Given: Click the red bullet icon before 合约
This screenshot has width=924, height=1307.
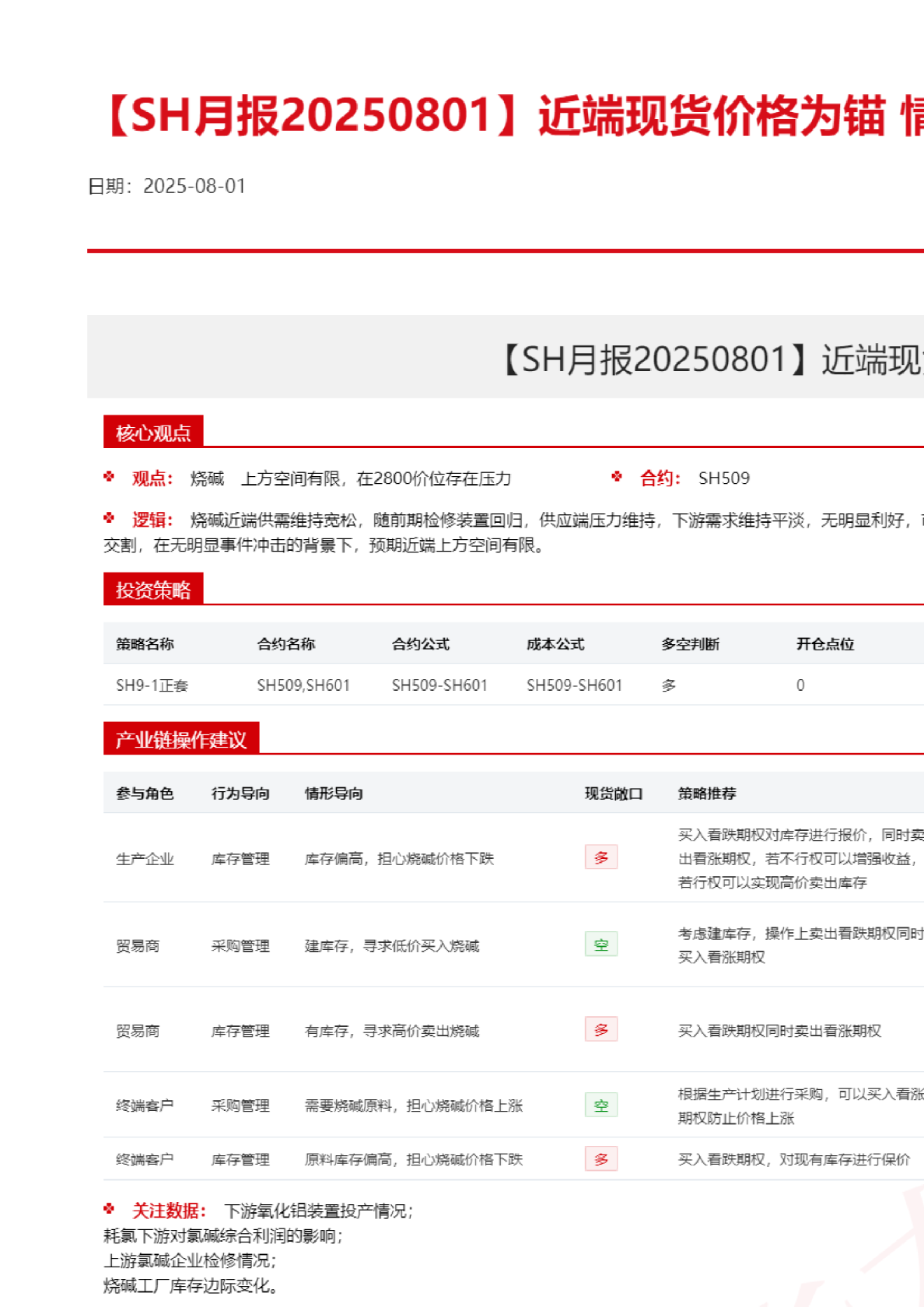Looking at the screenshot, I should (617, 477).
